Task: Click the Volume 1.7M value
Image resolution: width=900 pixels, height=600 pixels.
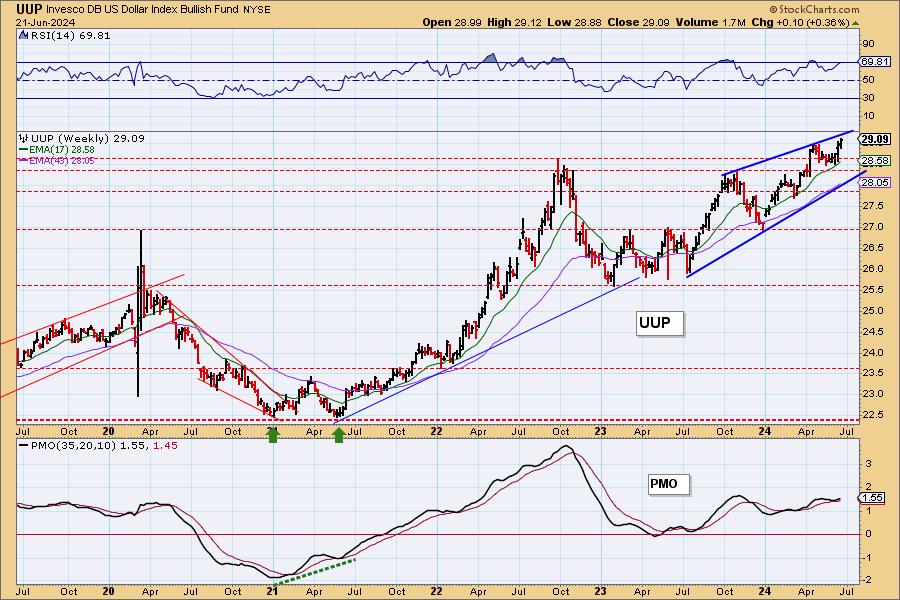Action: (710, 22)
